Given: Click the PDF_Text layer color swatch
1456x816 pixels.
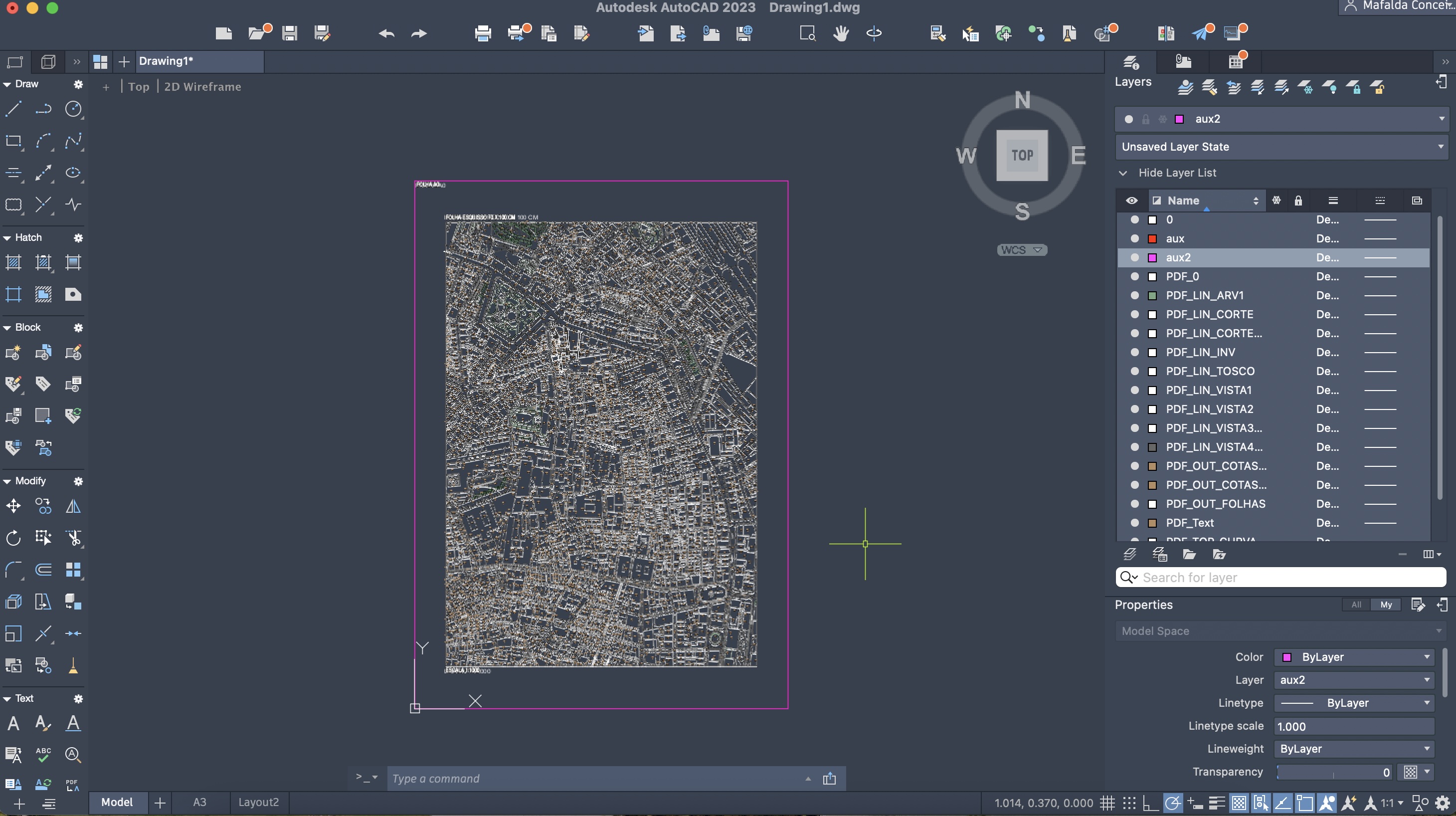Looking at the screenshot, I should coord(1152,523).
